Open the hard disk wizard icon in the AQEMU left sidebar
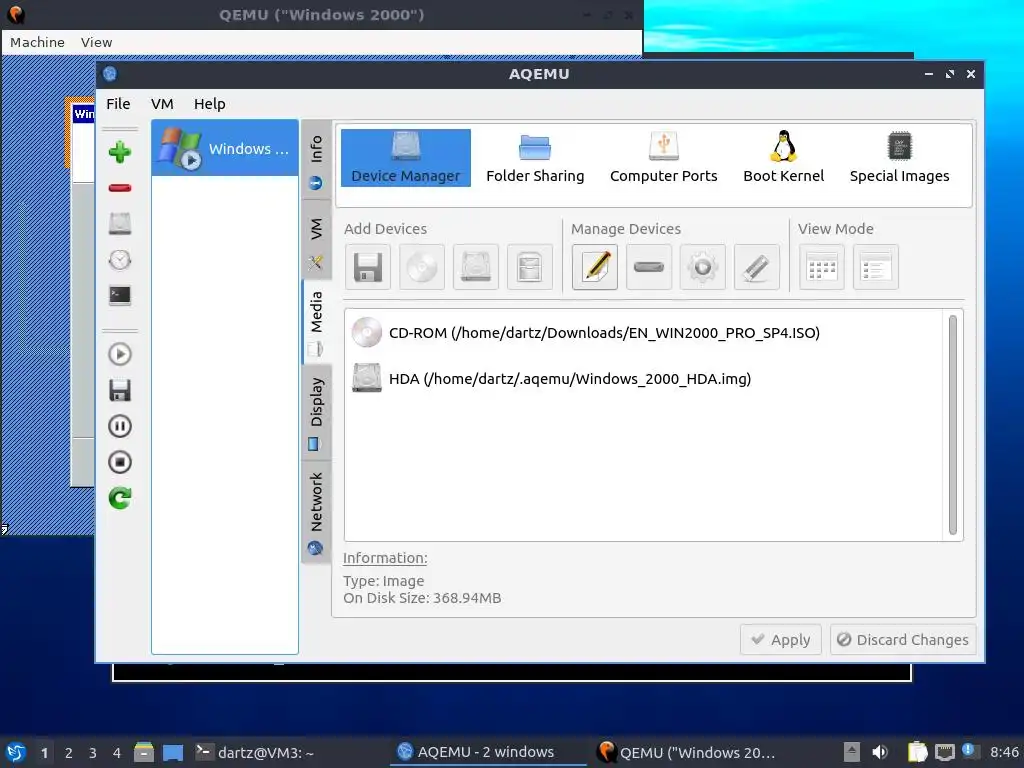 (120, 224)
